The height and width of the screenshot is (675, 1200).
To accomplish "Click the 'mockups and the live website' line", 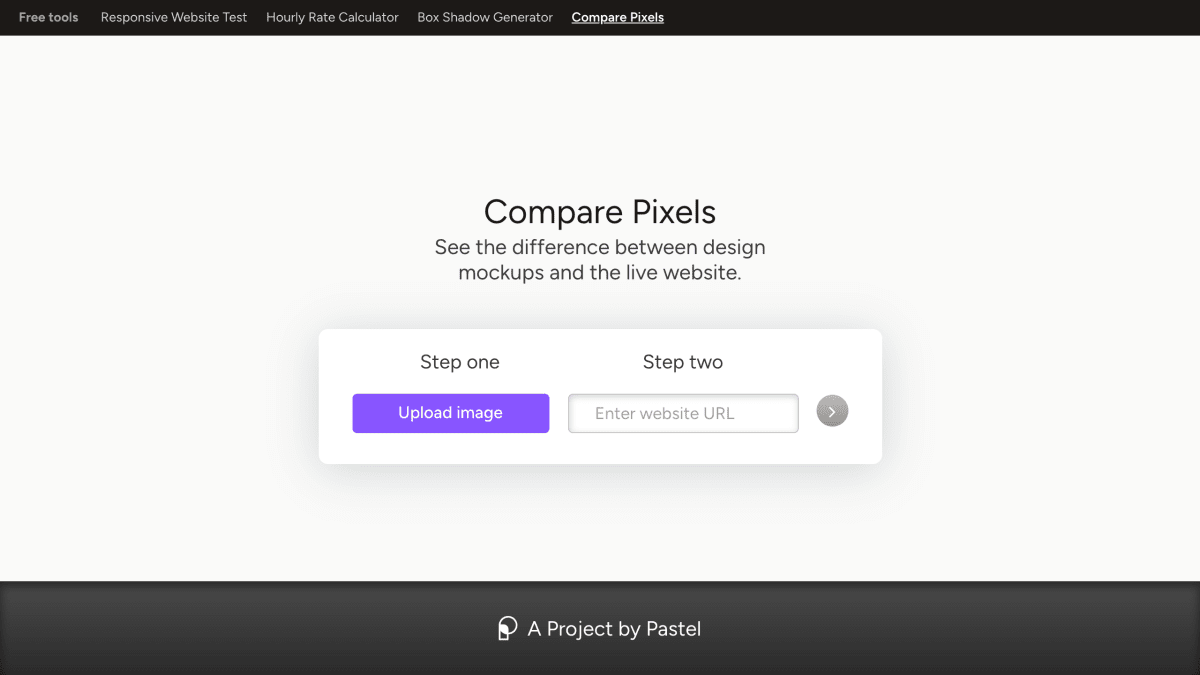I will [600, 272].
